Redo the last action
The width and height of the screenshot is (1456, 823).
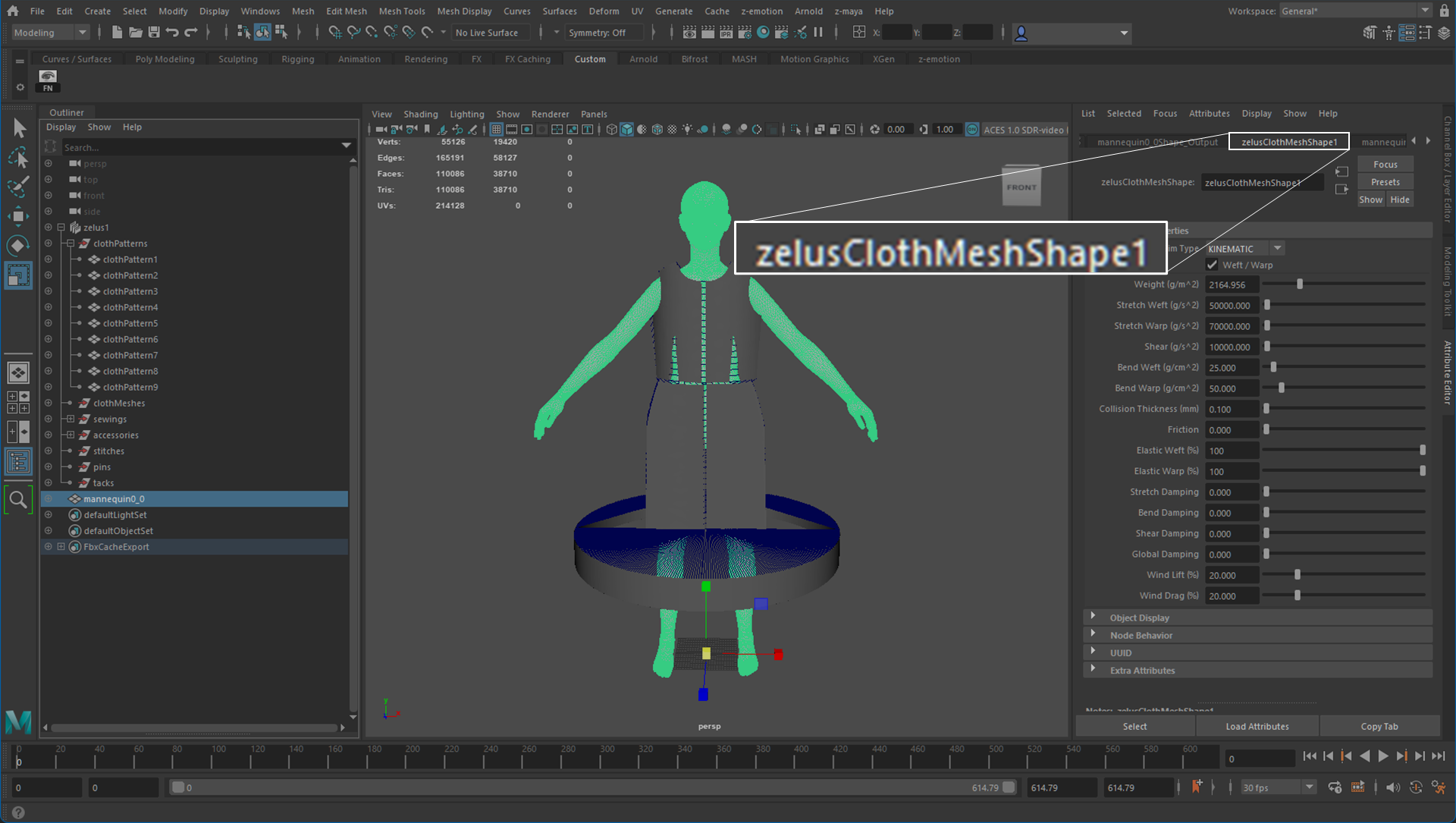pyautogui.click(x=191, y=33)
